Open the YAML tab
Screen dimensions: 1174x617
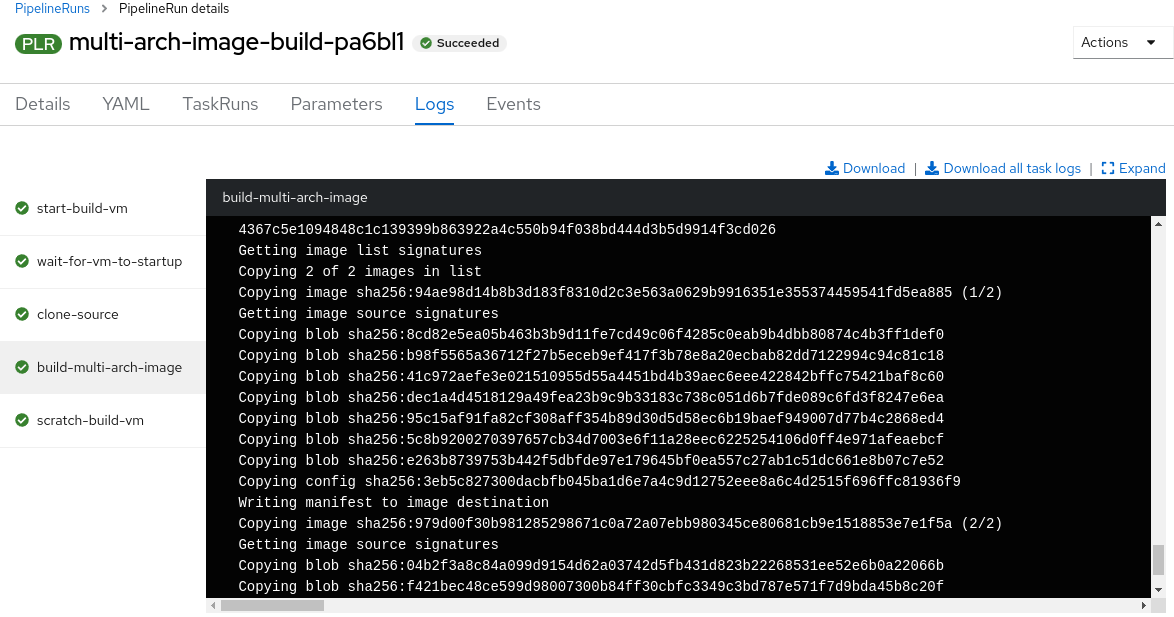(125, 104)
